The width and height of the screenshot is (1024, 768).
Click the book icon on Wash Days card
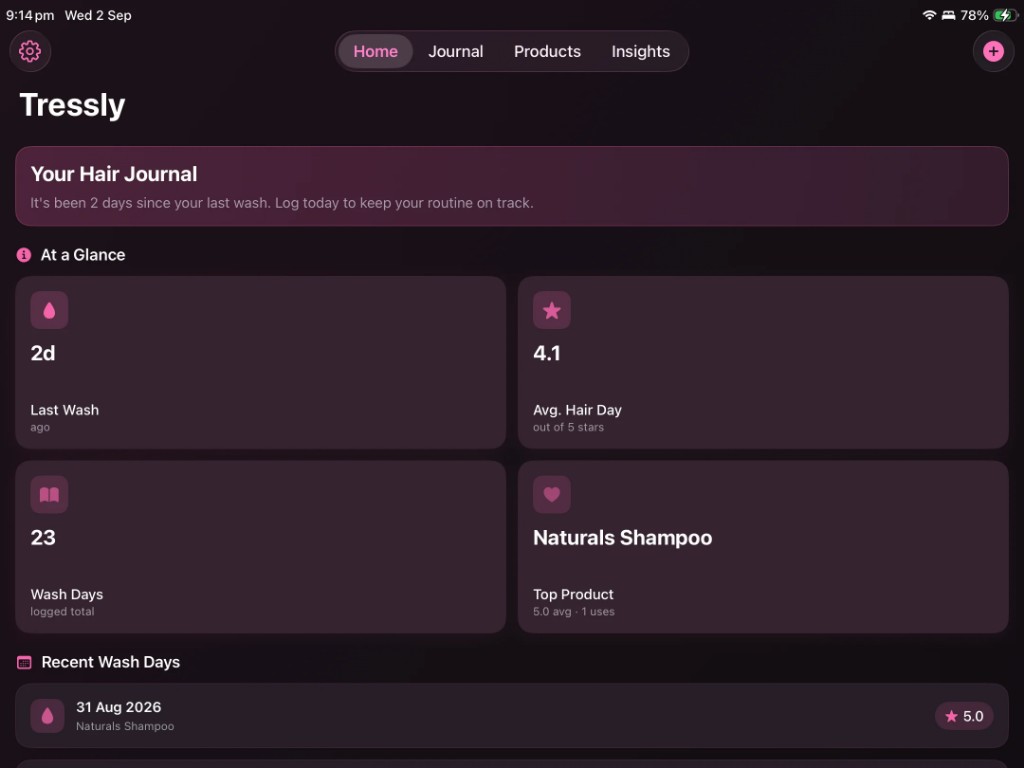[49, 494]
